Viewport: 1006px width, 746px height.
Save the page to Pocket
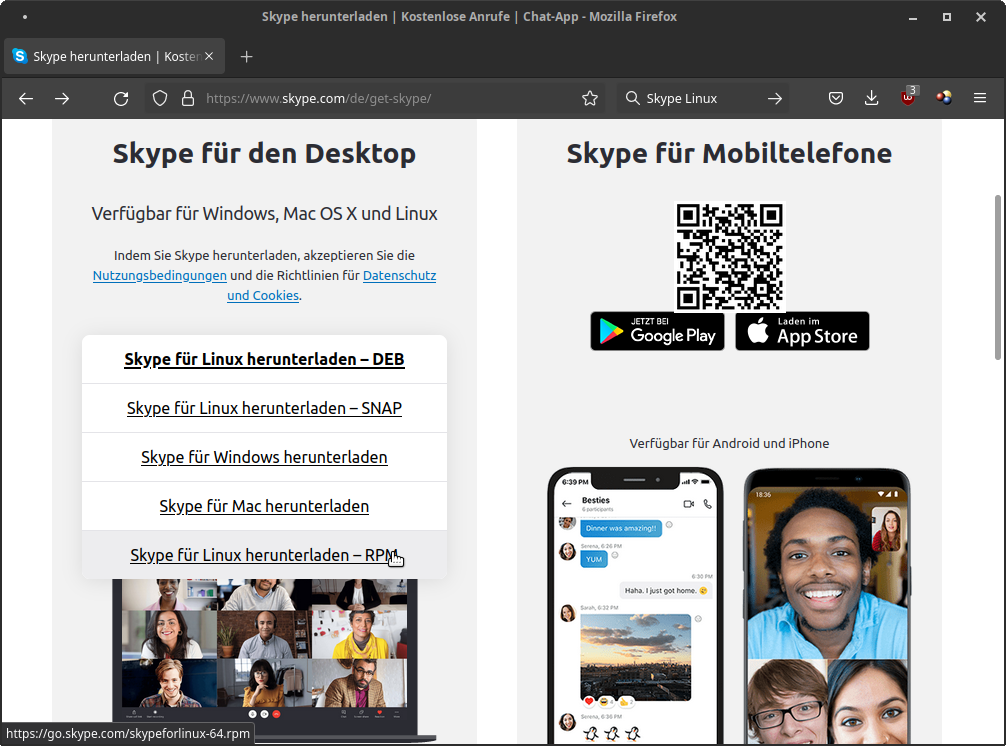tap(836, 98)
